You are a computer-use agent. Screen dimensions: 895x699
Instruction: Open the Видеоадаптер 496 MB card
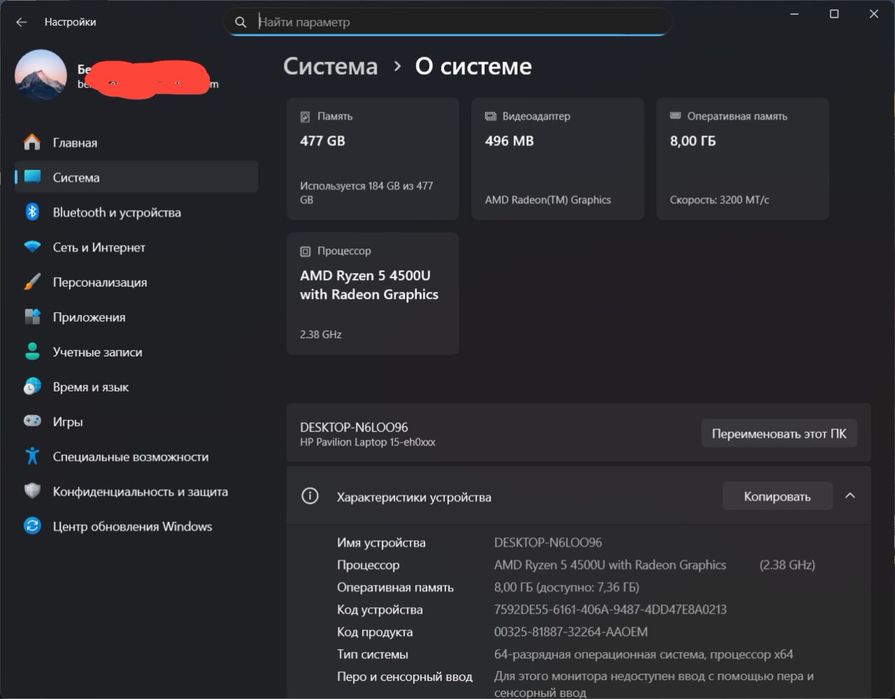point(558,158)
